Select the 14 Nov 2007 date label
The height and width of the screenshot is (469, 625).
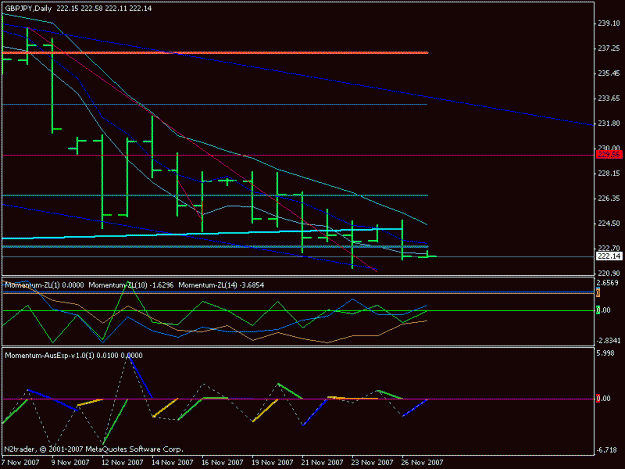point(172,462)
